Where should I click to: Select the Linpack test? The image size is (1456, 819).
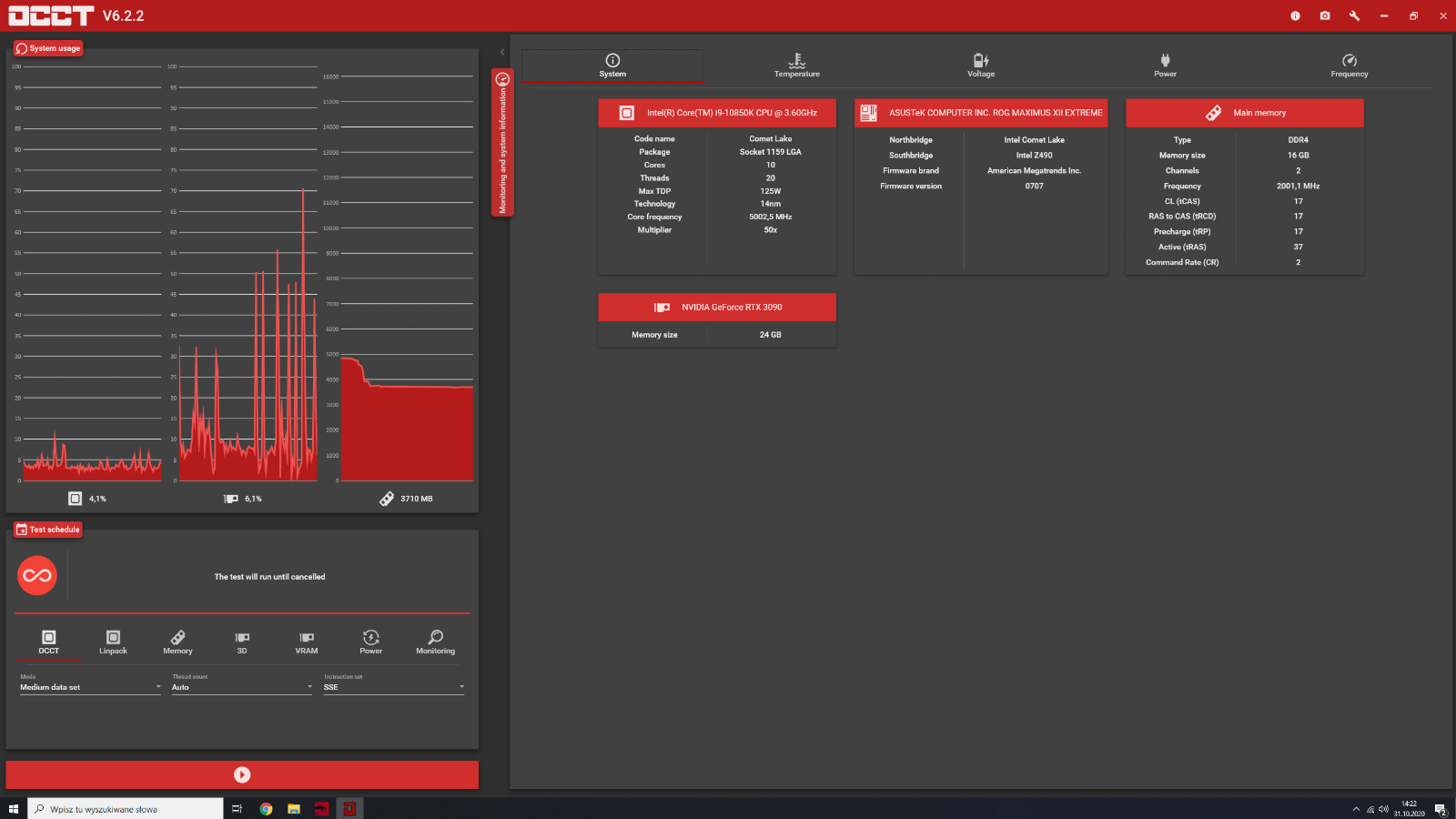point(113,642)
